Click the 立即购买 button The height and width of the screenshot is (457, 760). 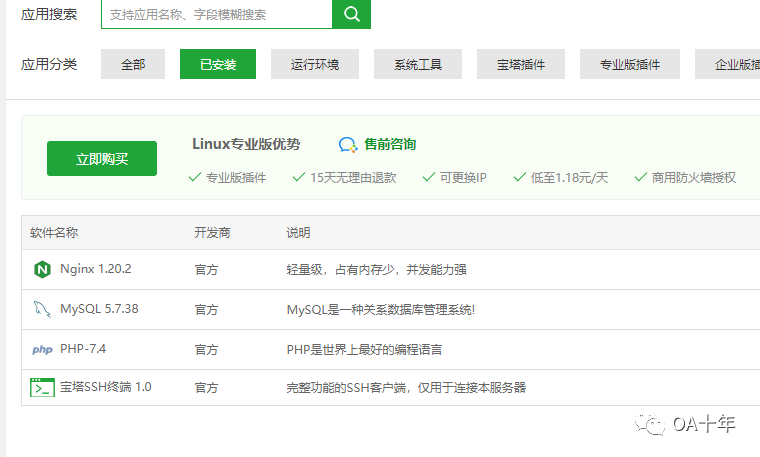pos(102,158)
